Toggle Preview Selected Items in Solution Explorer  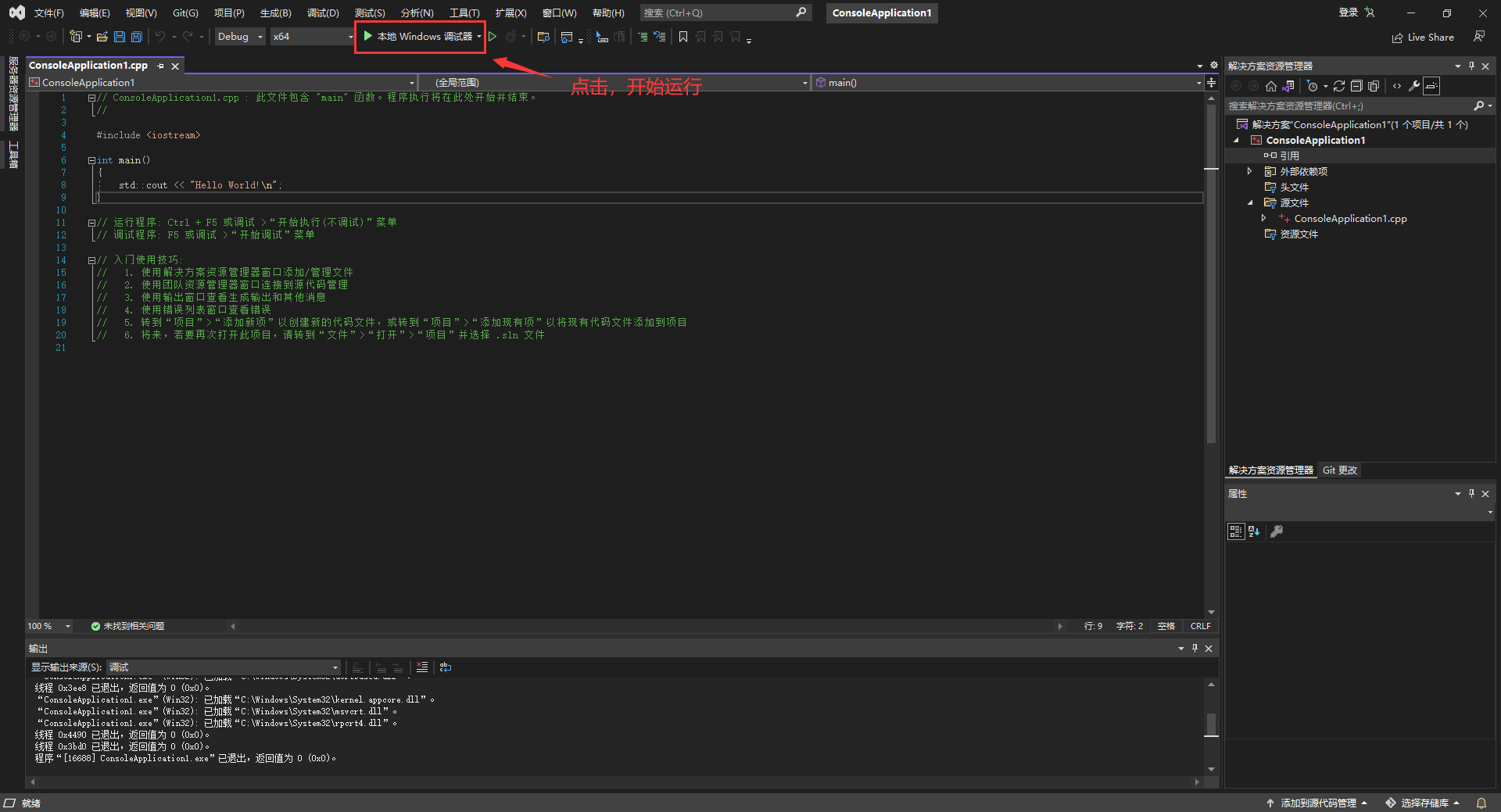pos(1431,86)
